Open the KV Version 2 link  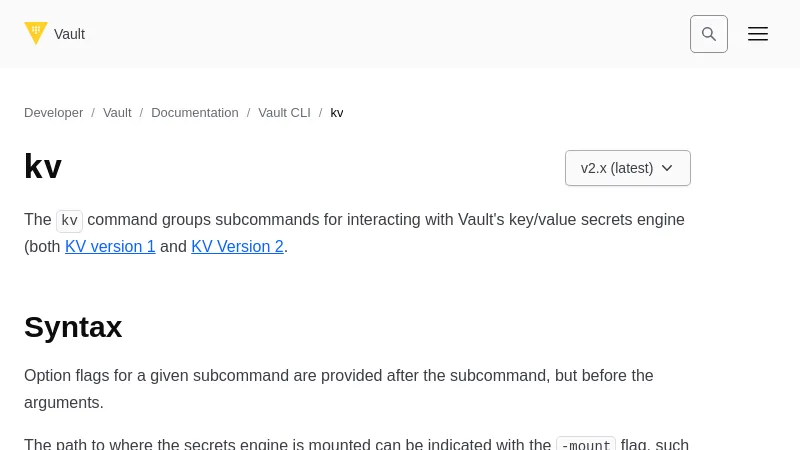(237, 247)
